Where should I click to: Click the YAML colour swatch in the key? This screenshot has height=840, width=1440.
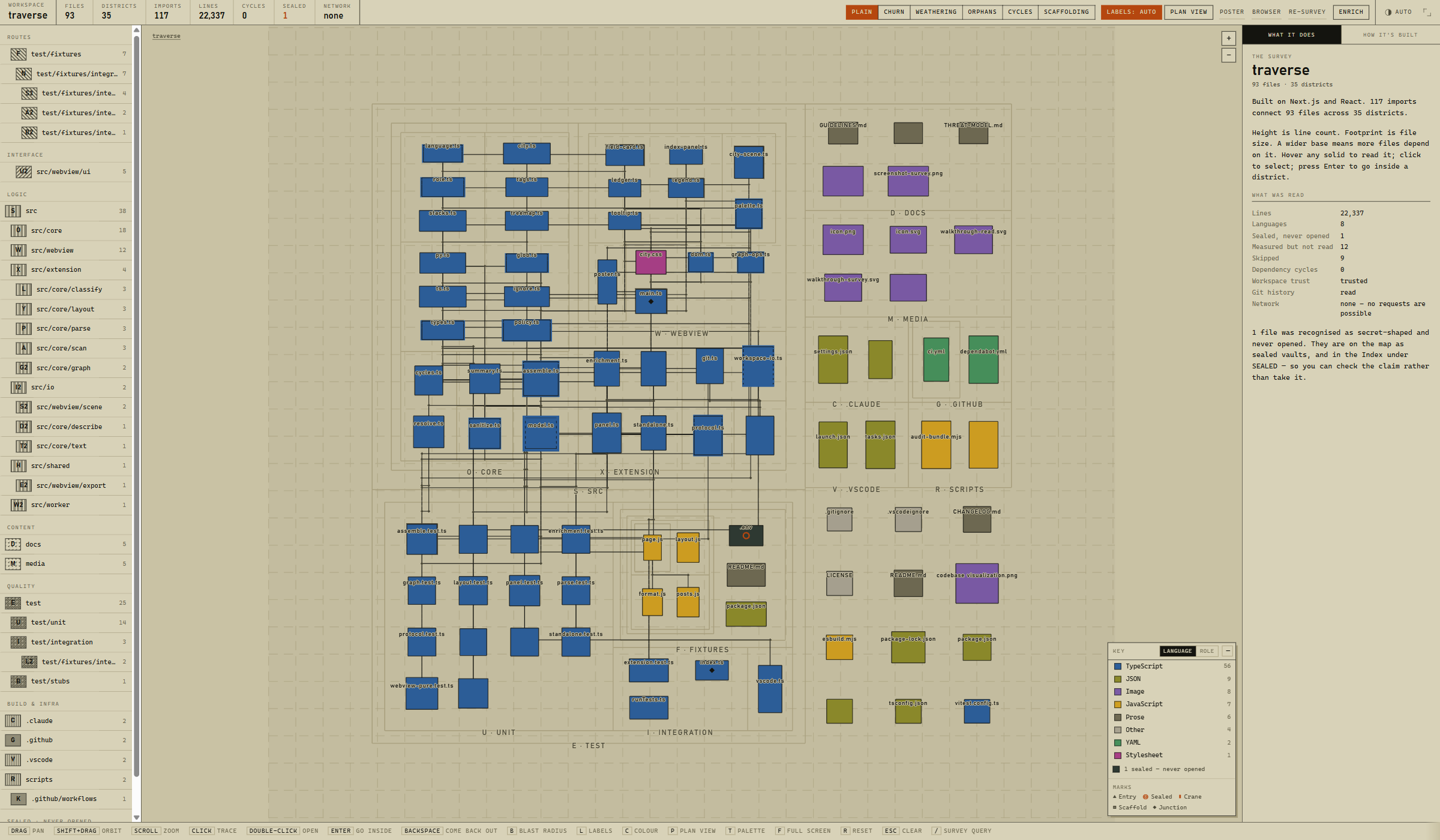coord(1117,743)
